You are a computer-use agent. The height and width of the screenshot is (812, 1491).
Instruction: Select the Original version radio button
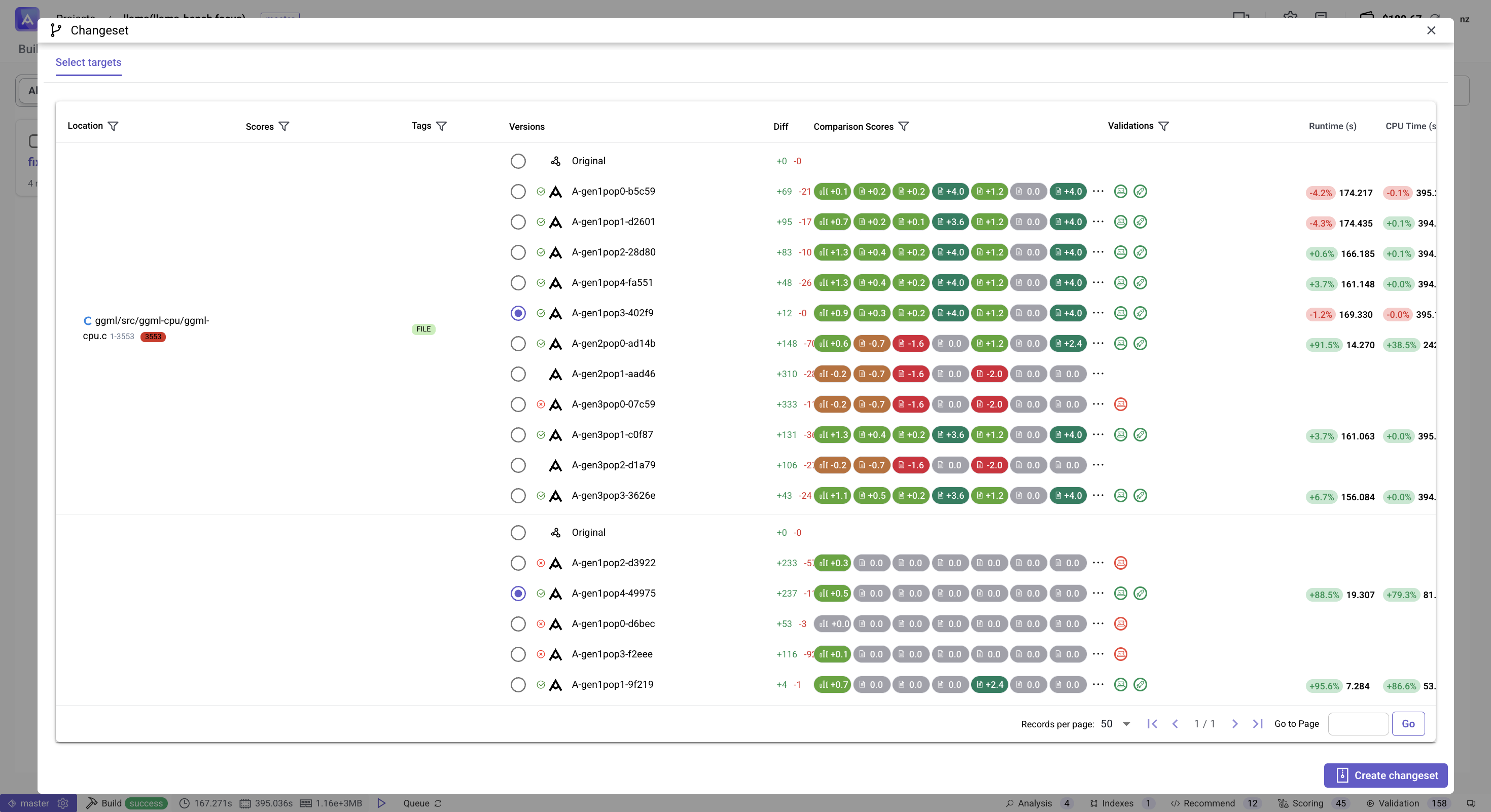coord(518,161)
